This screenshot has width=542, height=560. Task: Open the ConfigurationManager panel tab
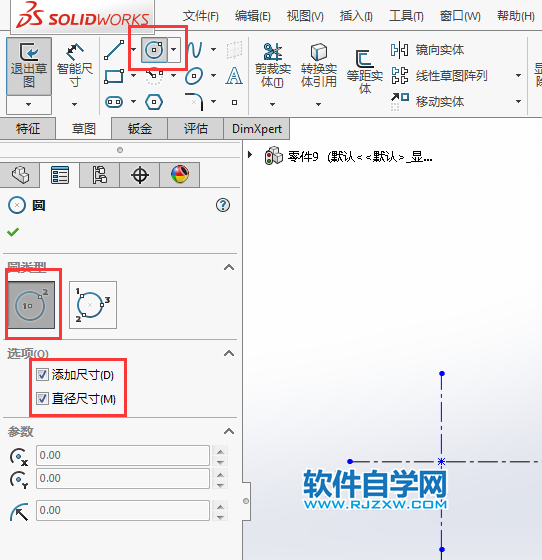(x=100, y=175)
